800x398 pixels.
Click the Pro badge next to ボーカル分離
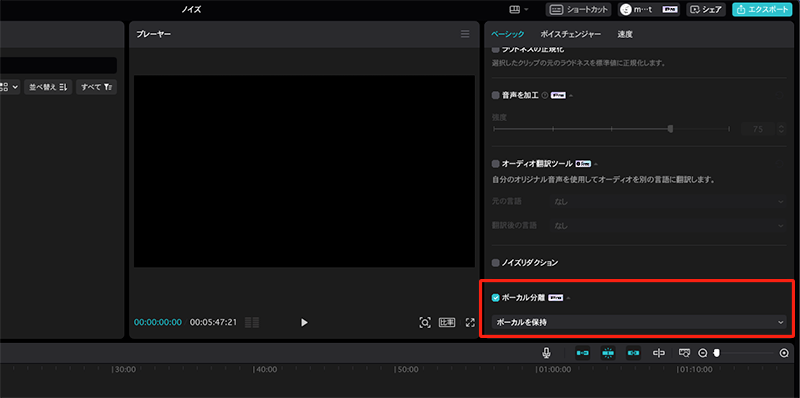coord(556,298)
